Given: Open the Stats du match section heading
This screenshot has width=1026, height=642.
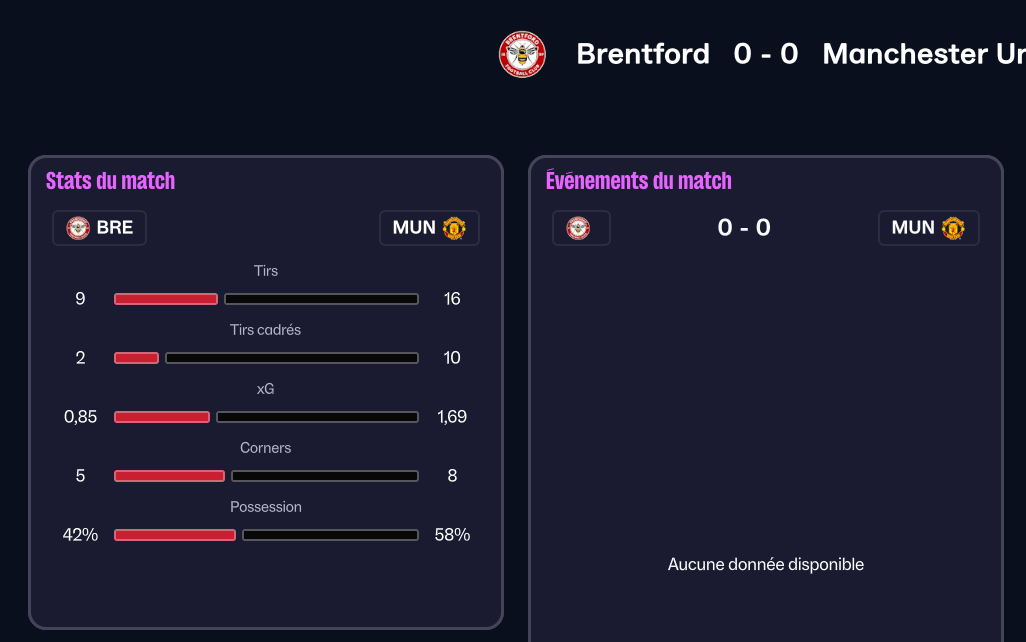Looking at the screenshot, I should 110,181.
